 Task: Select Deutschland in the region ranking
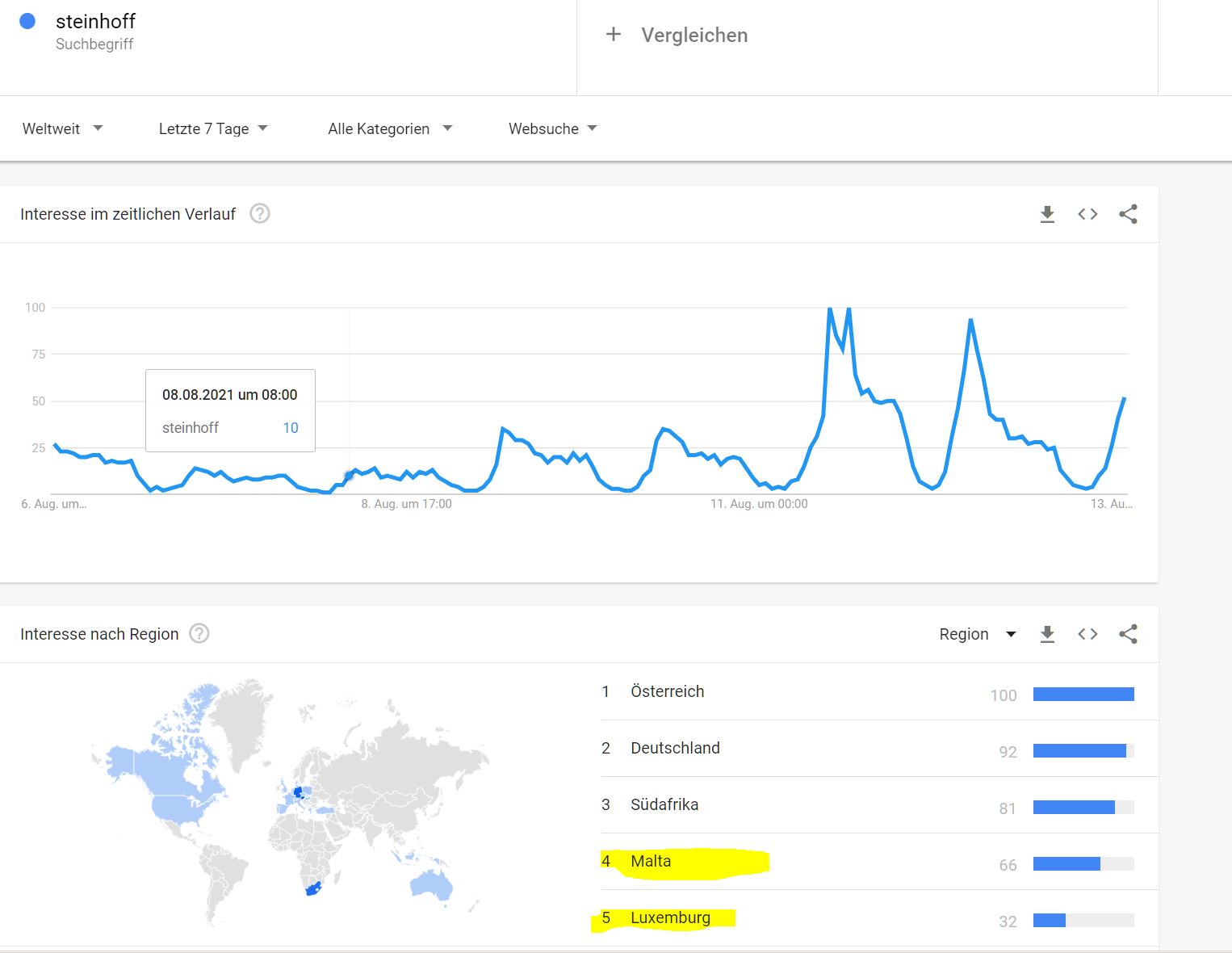(675, 748)
